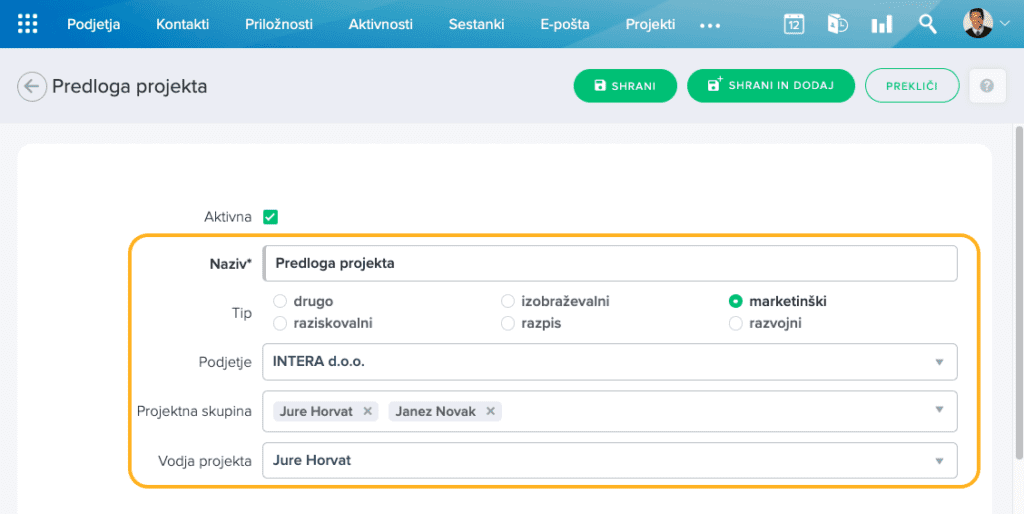Remove Janez Novak from Projektna skupina
Viewport: 1024px width, 514px height.
coord(490,411)
